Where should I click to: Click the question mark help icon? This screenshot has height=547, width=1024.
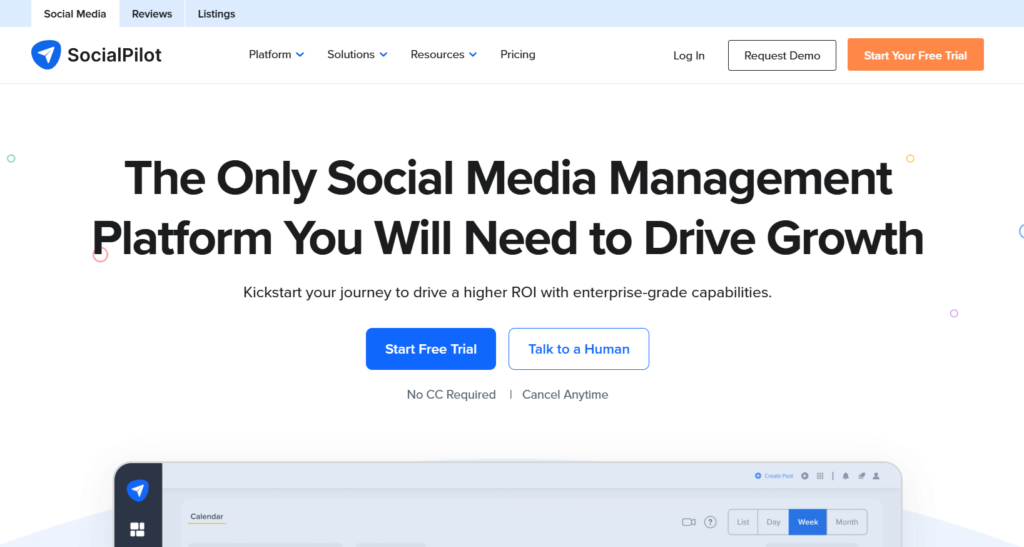[x=711, y=522]
